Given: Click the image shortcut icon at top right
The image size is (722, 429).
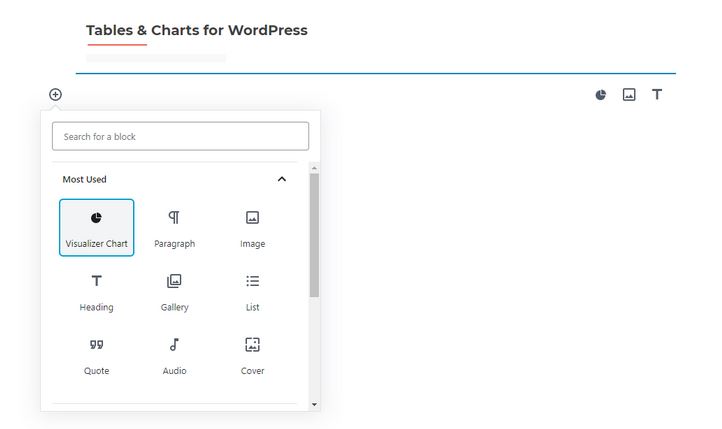Looking at the screenshot, I should click(629, 95).
